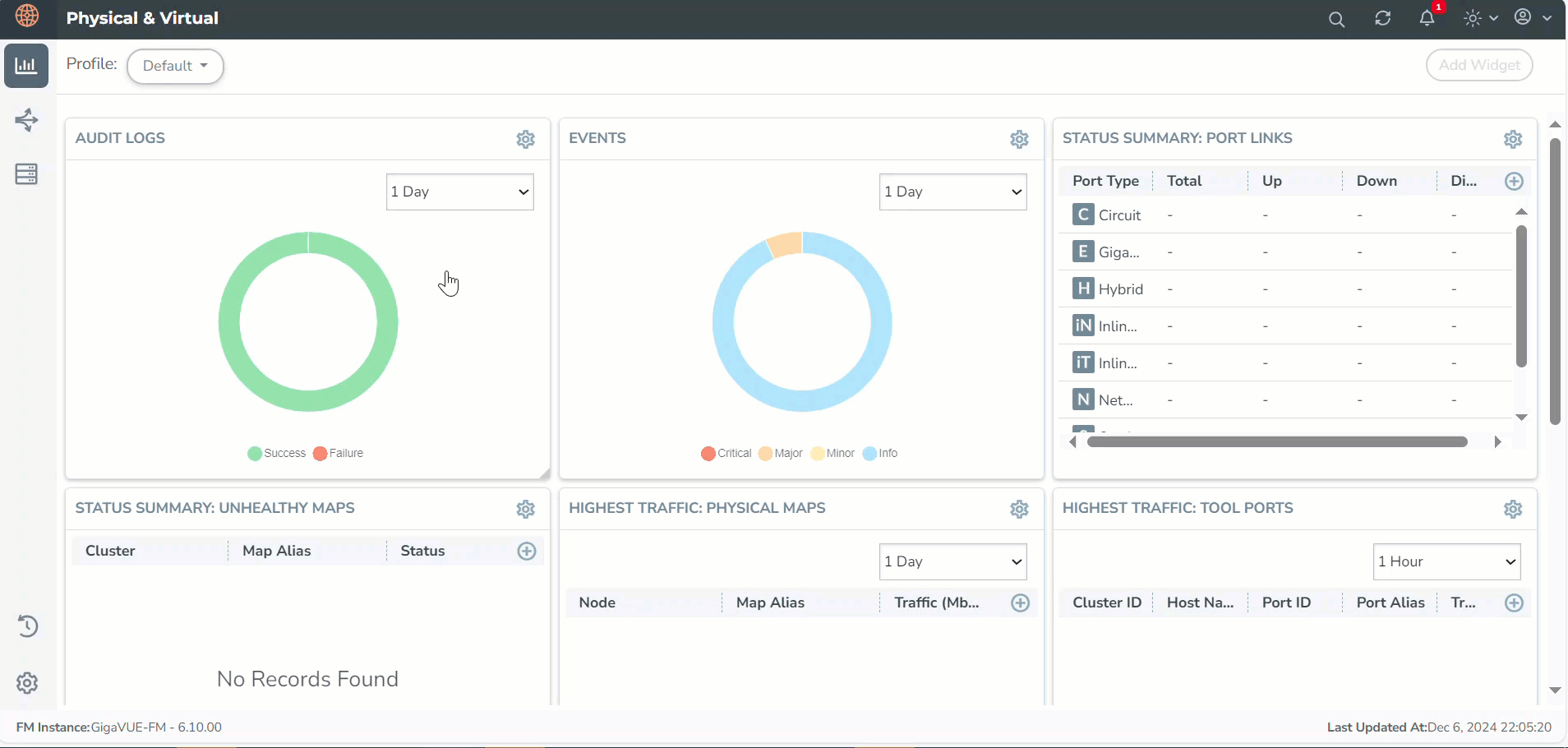Click the Port Links horizontal scrollbar

click(x=1276, y=442)
